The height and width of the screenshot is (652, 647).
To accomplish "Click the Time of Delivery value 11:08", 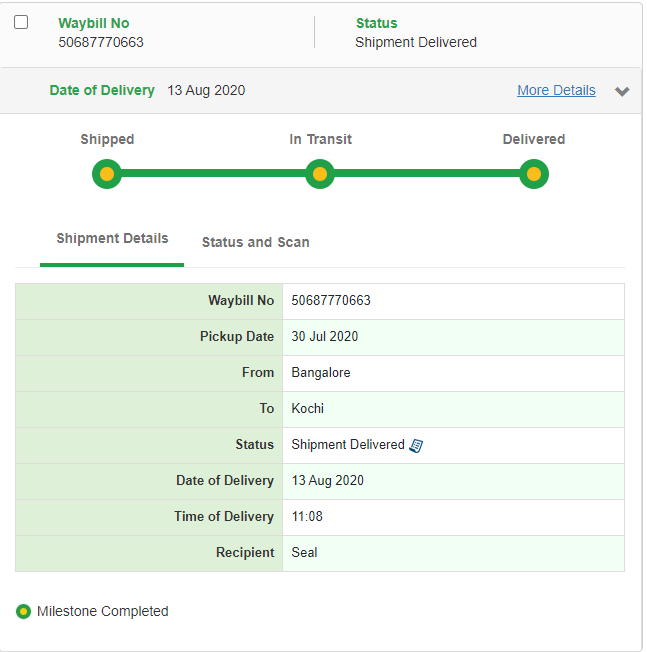I will [x=307, y=516].
